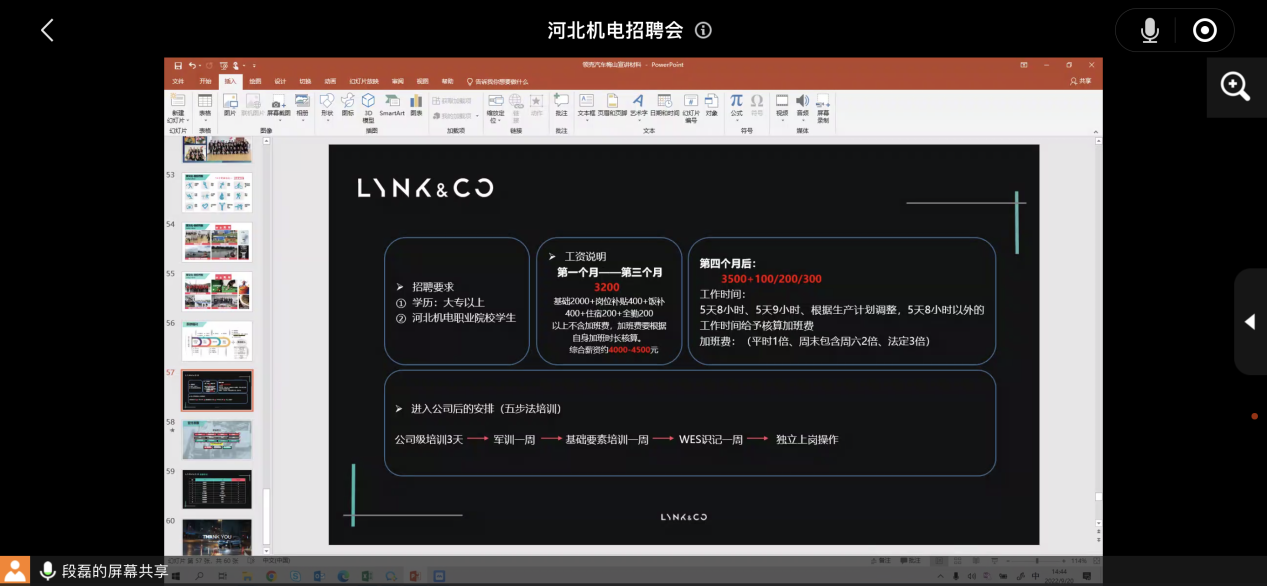Switch to the 视图 ribbon tab
Screen dimensions: 1267x586
coord(422,81)
